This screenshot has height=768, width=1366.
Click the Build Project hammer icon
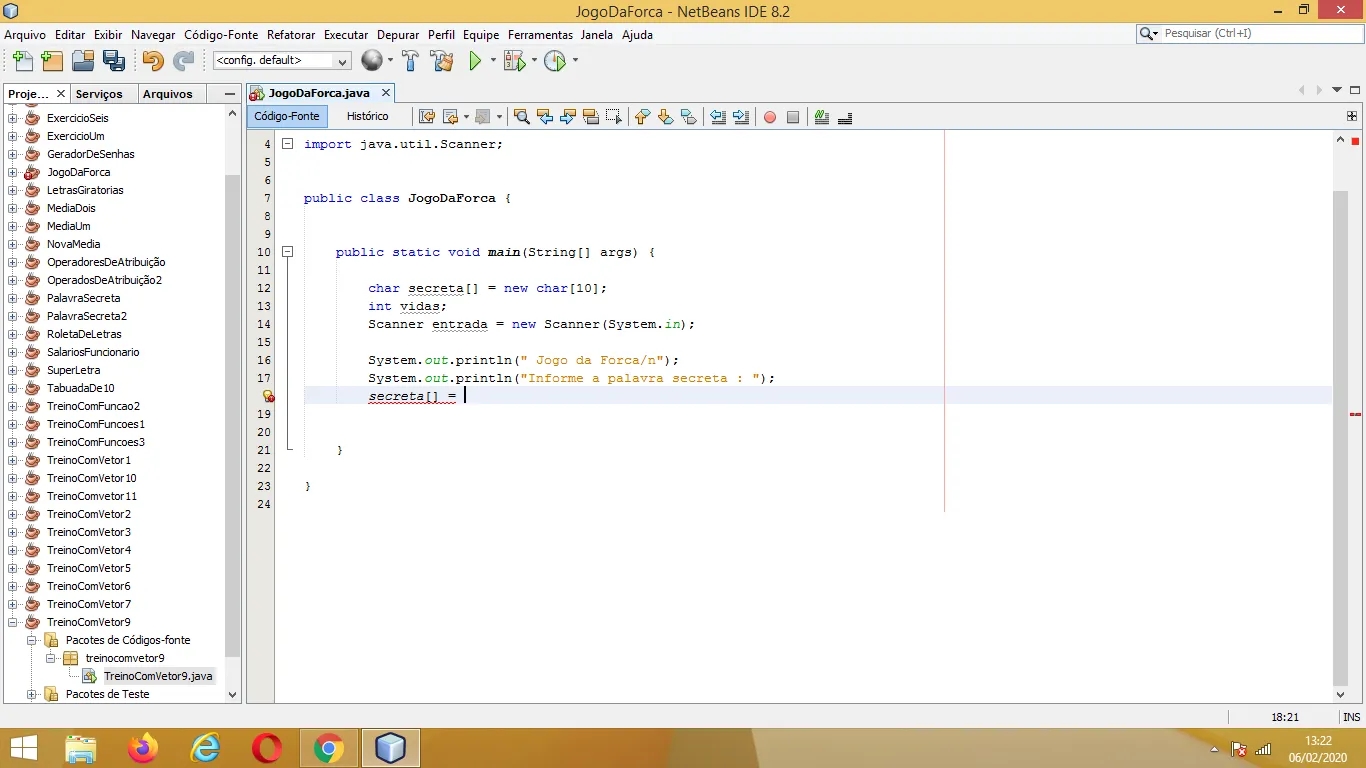pyautogui.click(x=410, y=61)
